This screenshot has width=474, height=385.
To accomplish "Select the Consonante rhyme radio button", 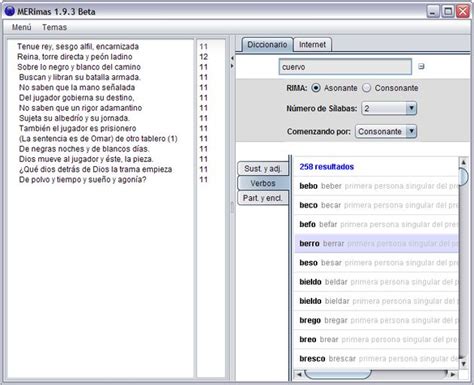I will click(x=366, y=88).
